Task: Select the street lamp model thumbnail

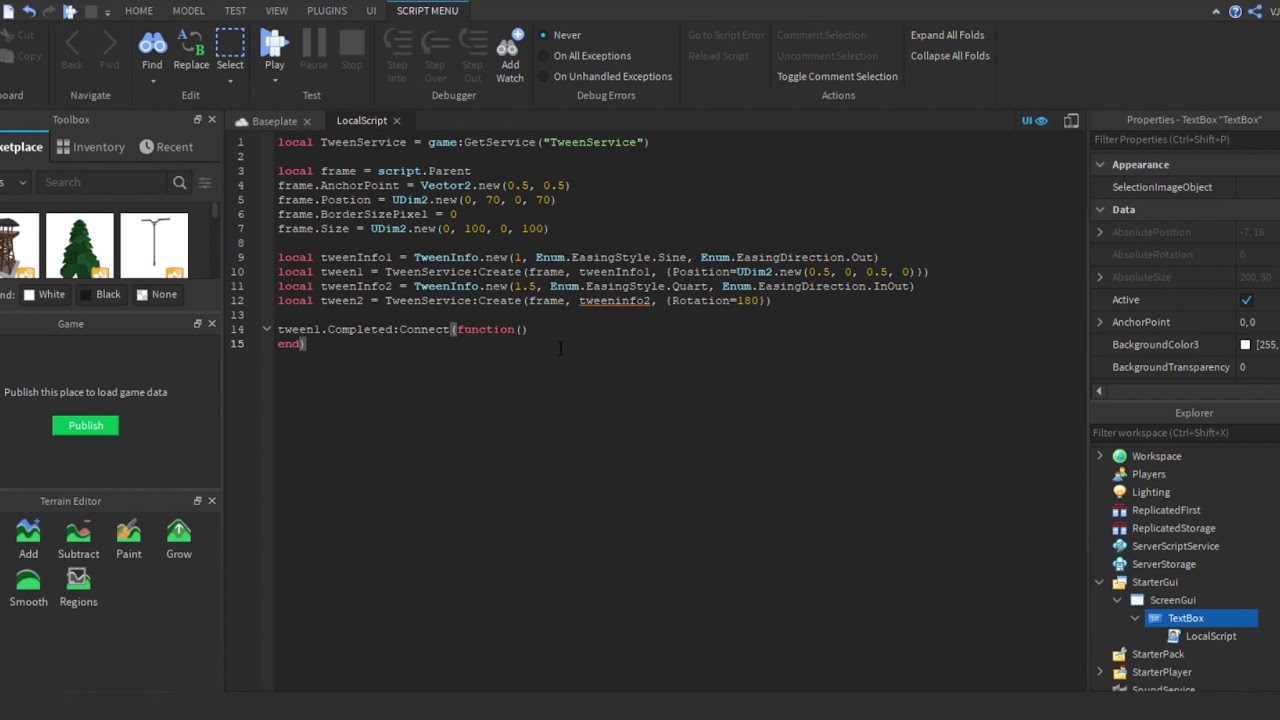Action: 154,246
